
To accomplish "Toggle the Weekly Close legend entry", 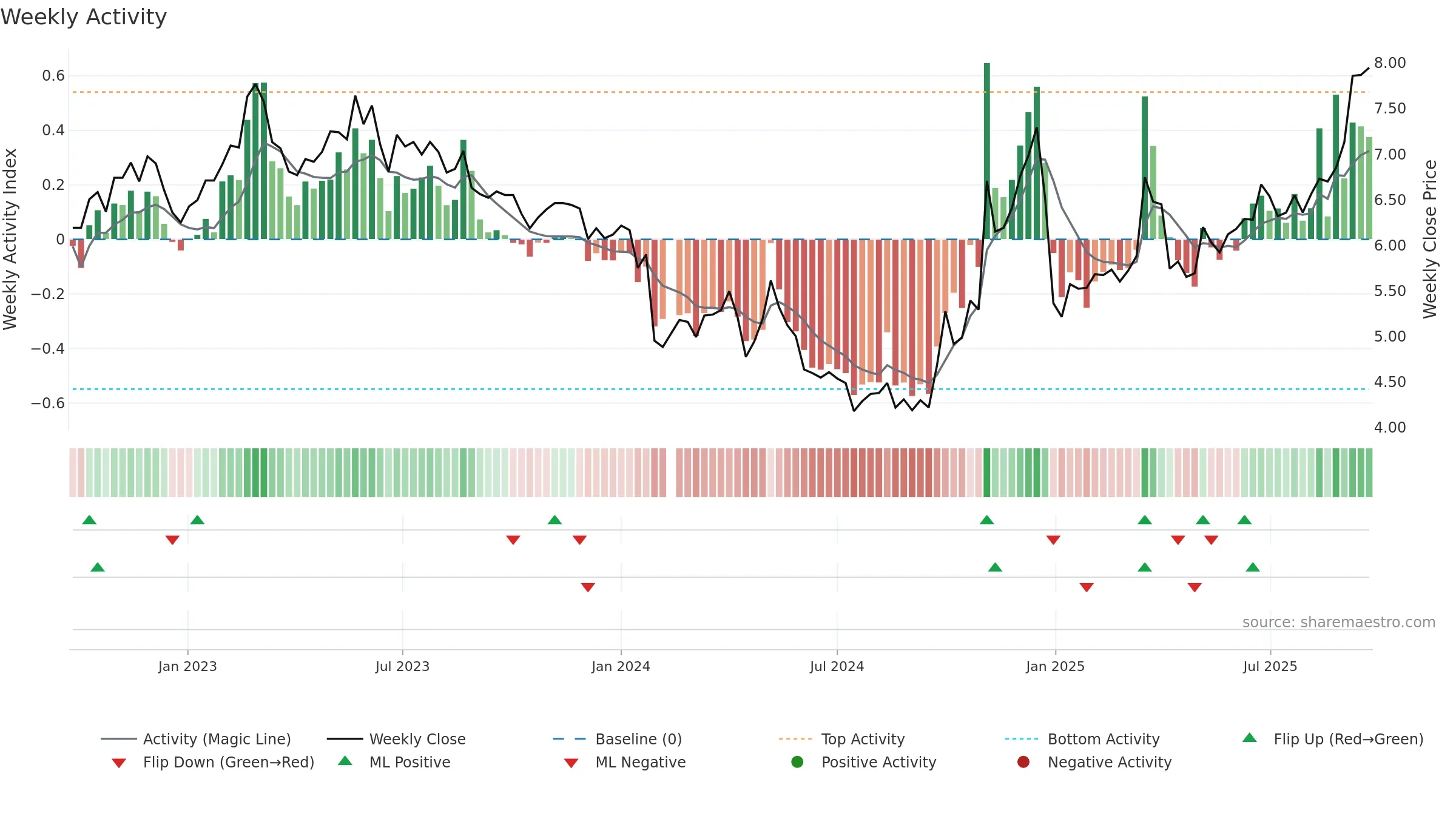I will [x=396, y=739].
